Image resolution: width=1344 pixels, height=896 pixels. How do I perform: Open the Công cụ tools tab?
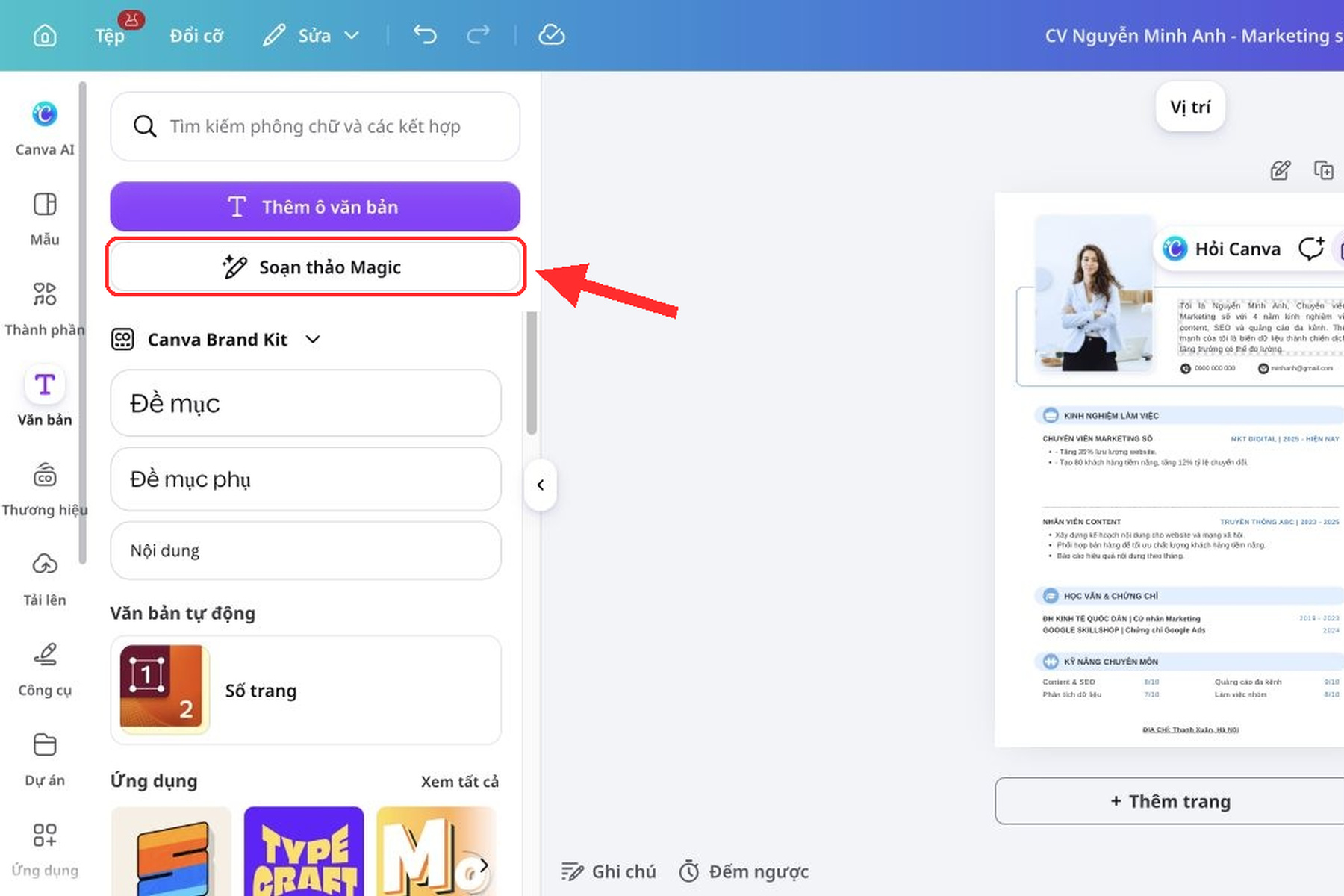(45, 670)
